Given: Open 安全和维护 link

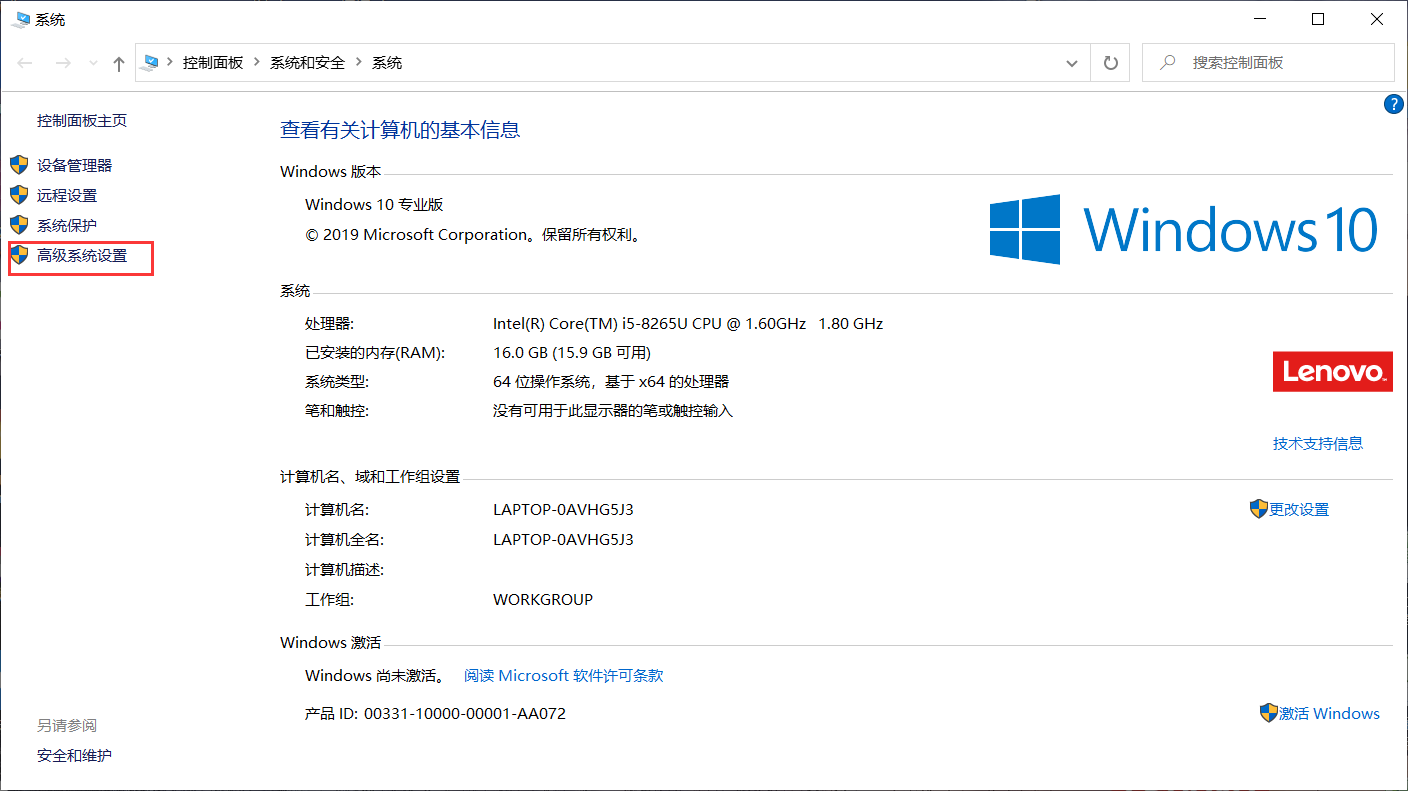Looking at the screenshot, I should tap(74, 755).
